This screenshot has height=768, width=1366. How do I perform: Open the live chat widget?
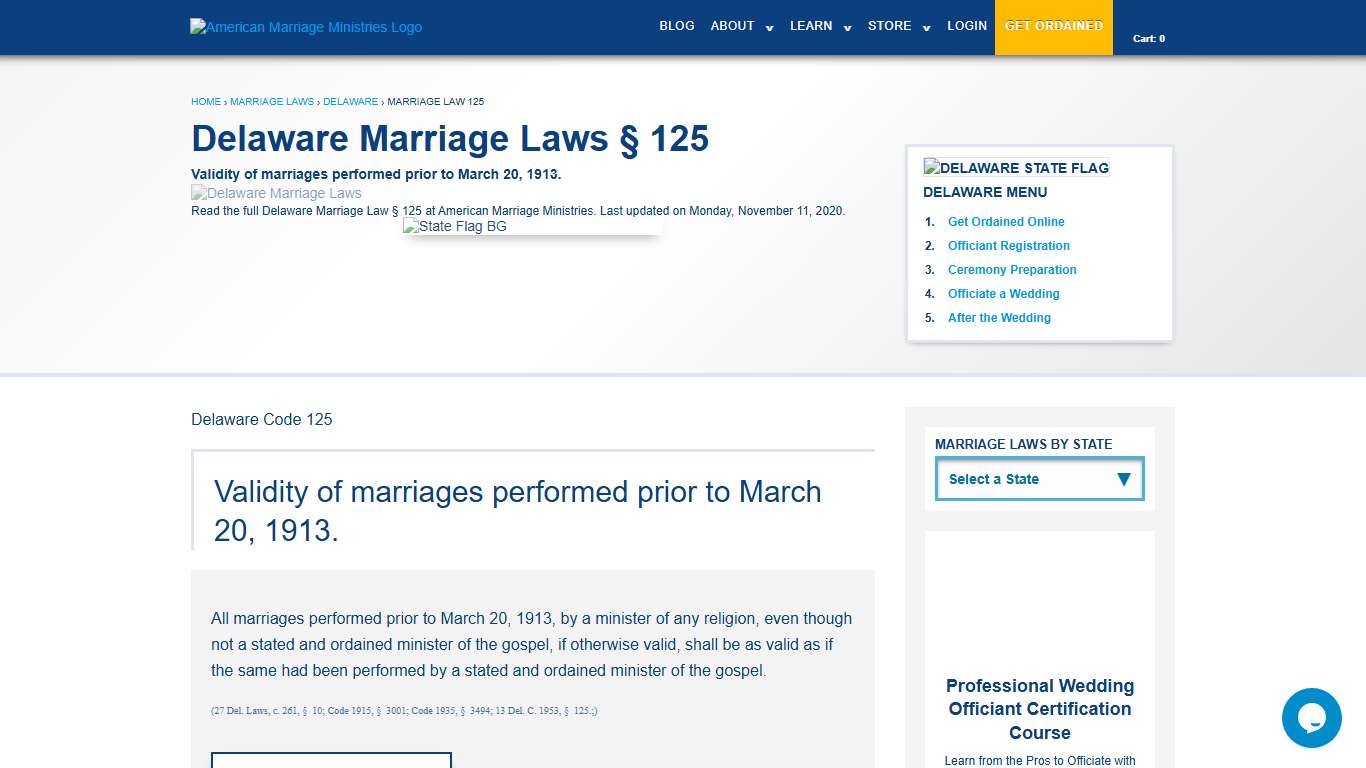[x=1311, y=718]
